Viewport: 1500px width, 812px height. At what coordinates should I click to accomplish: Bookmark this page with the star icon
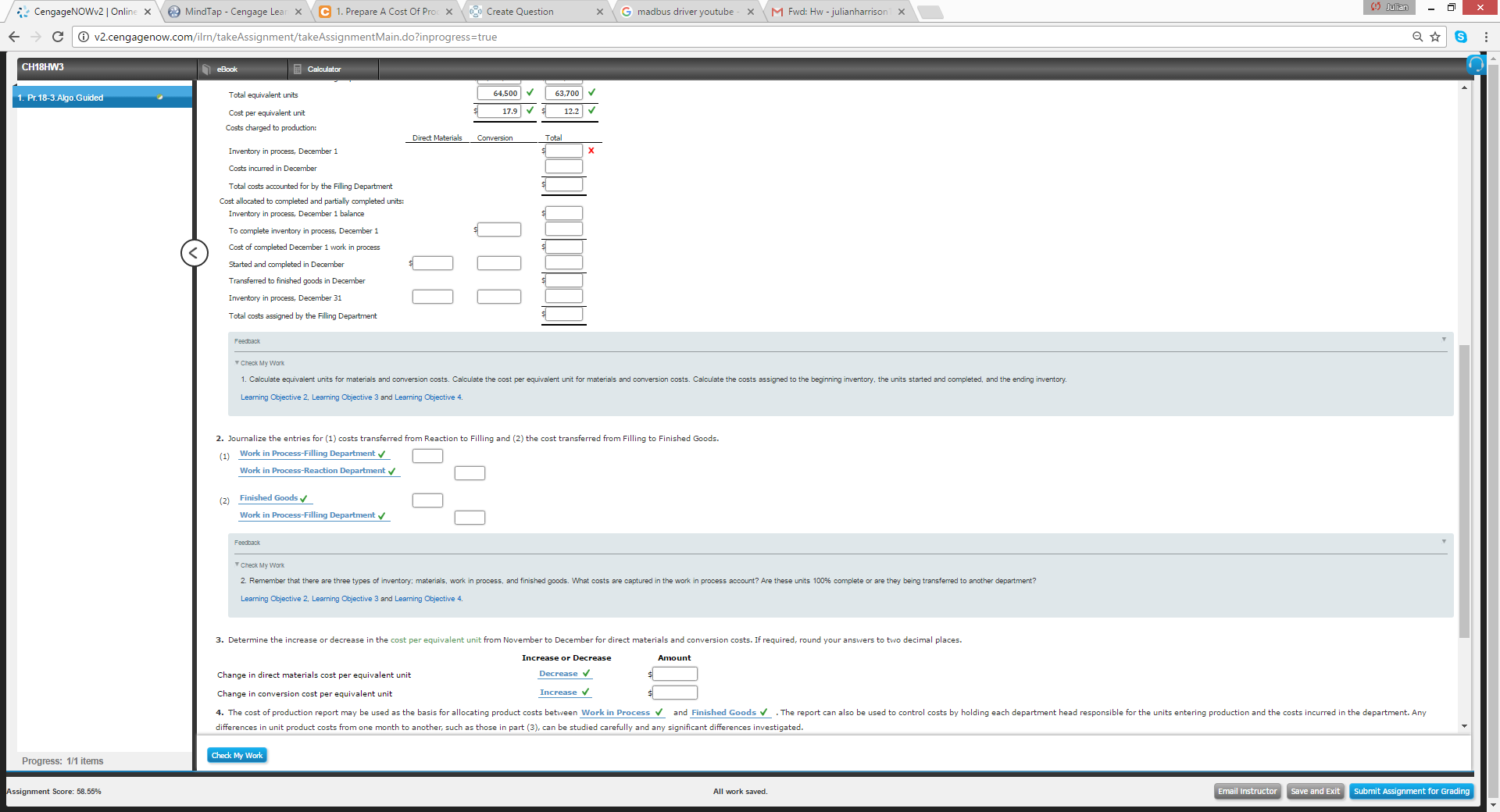click(1436, 37)
